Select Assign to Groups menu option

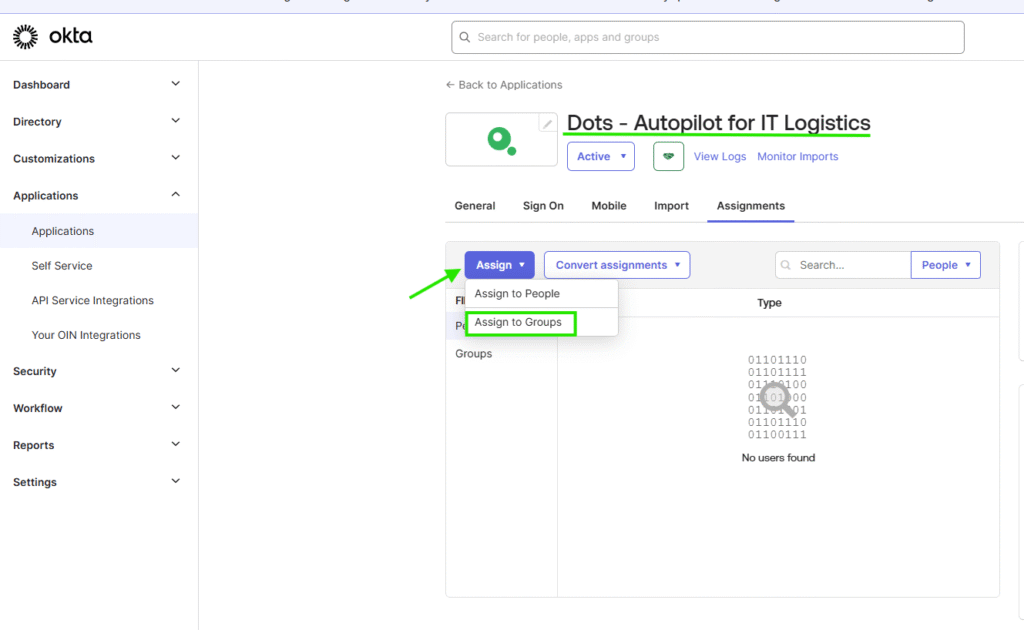tap(518, 322)
